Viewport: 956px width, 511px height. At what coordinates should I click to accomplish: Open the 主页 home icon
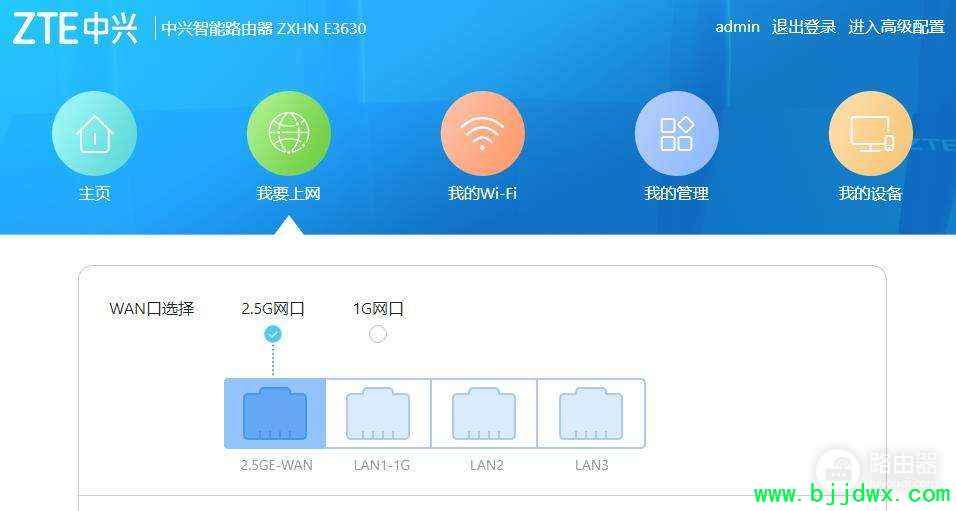click(95, 134)
